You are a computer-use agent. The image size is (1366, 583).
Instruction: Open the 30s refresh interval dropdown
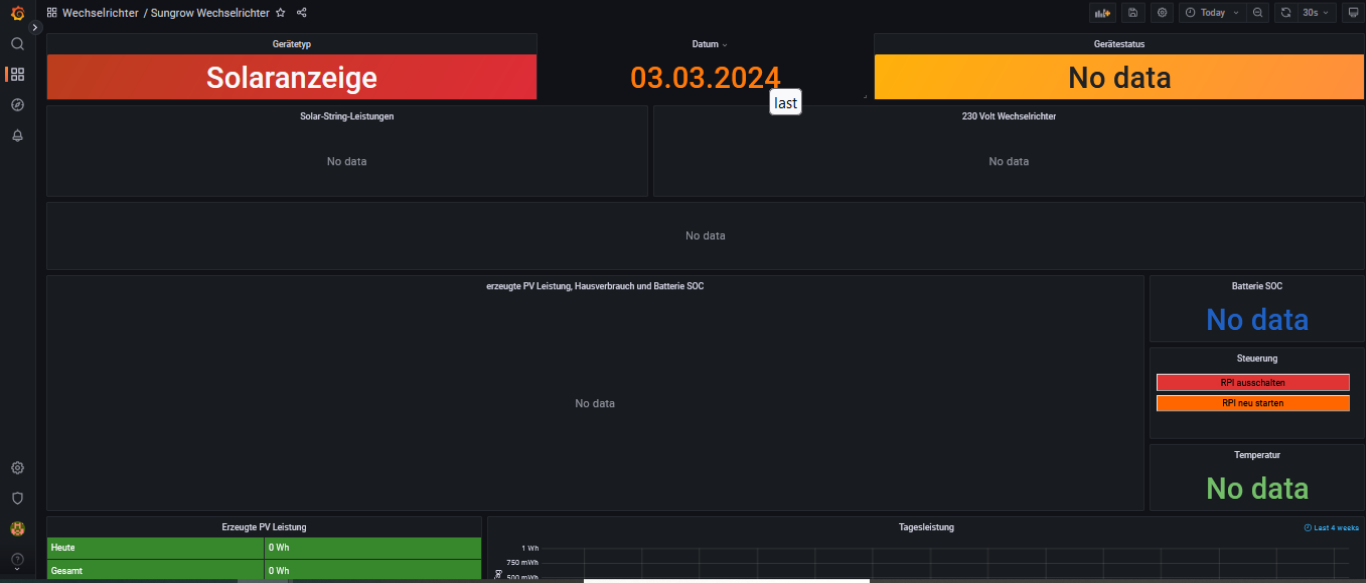(1315, 13)
